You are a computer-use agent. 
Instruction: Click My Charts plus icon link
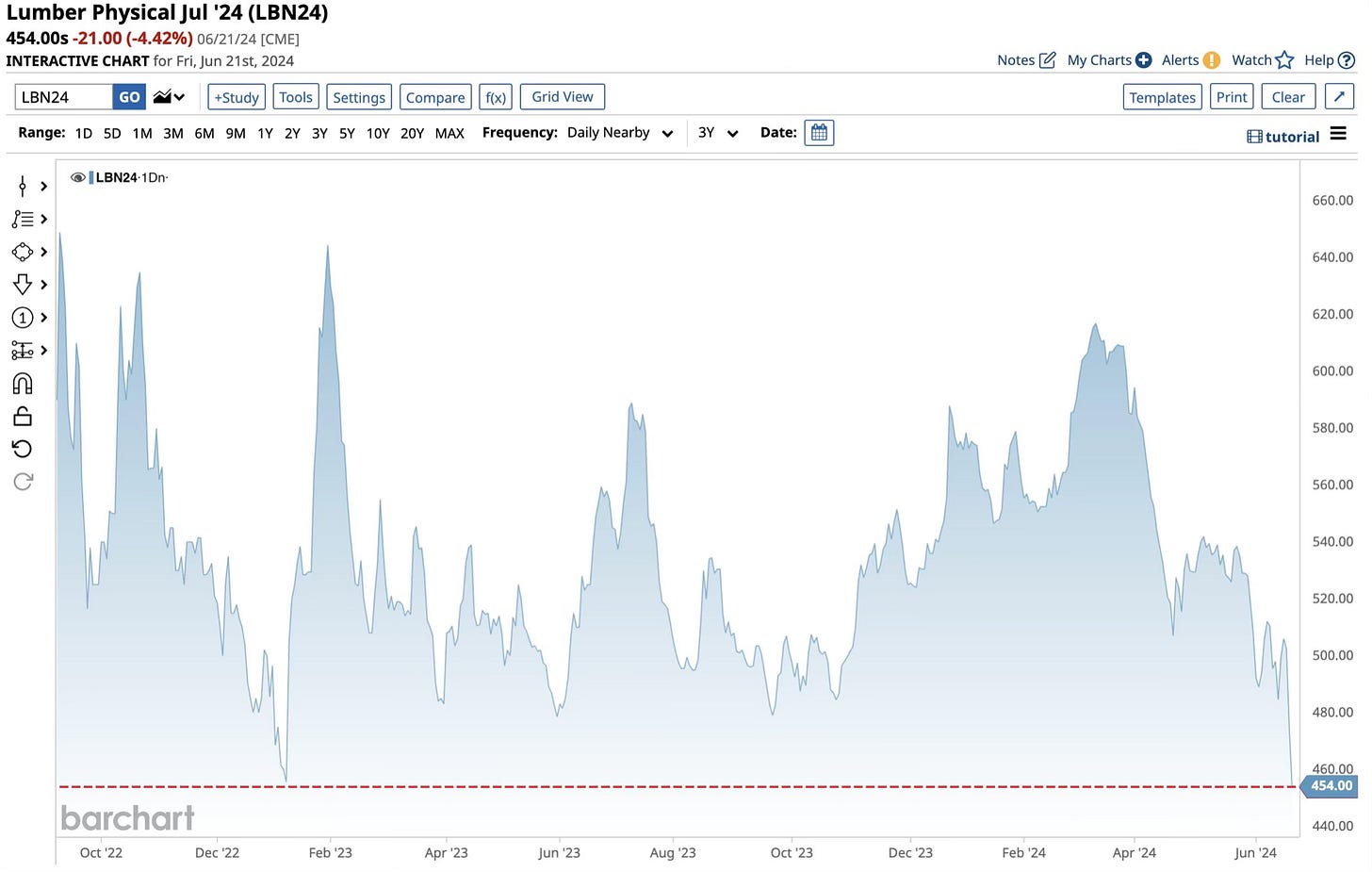[1109, 60]
